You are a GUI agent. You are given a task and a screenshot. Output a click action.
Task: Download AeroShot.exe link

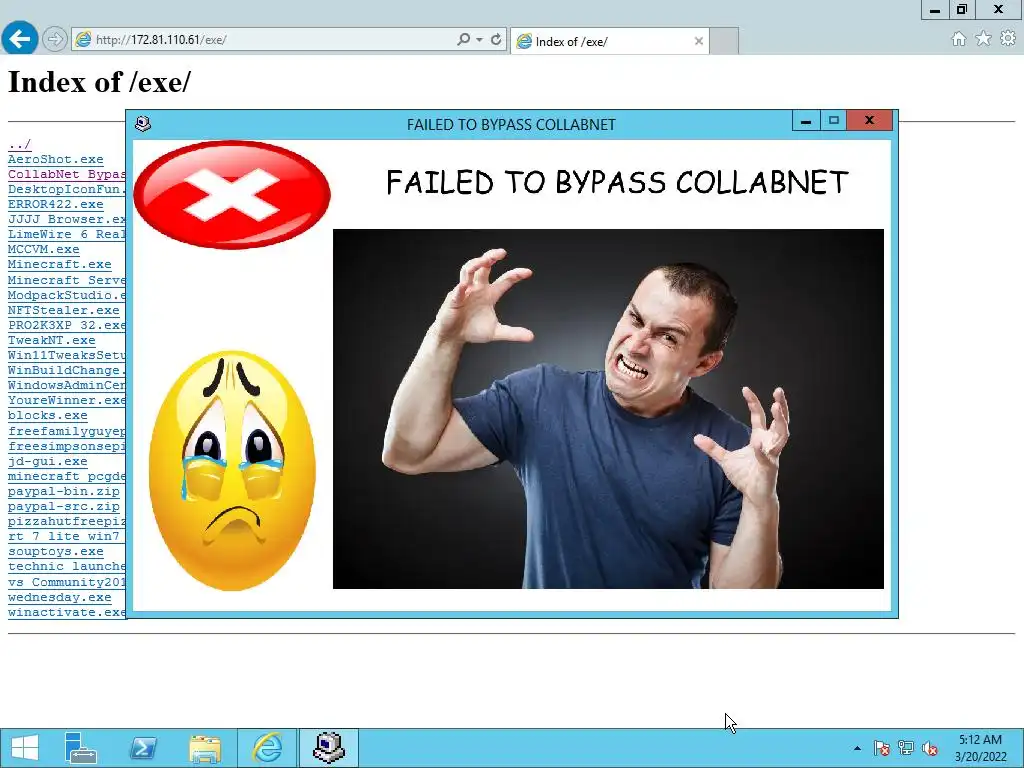56,159
